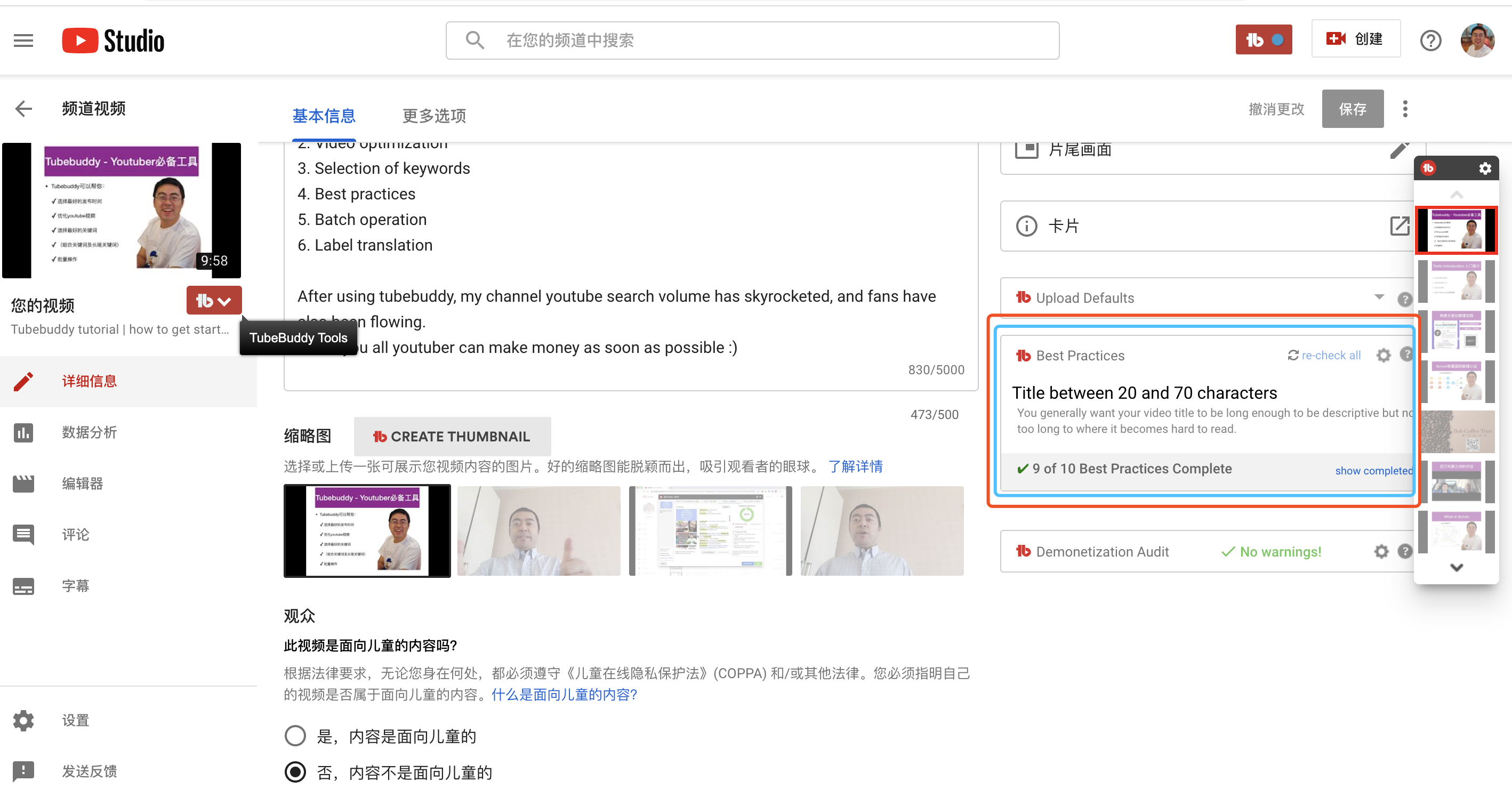Select the screen-capture frame thumbnail
Viewport: 1512px width, 789px height.
710,530
